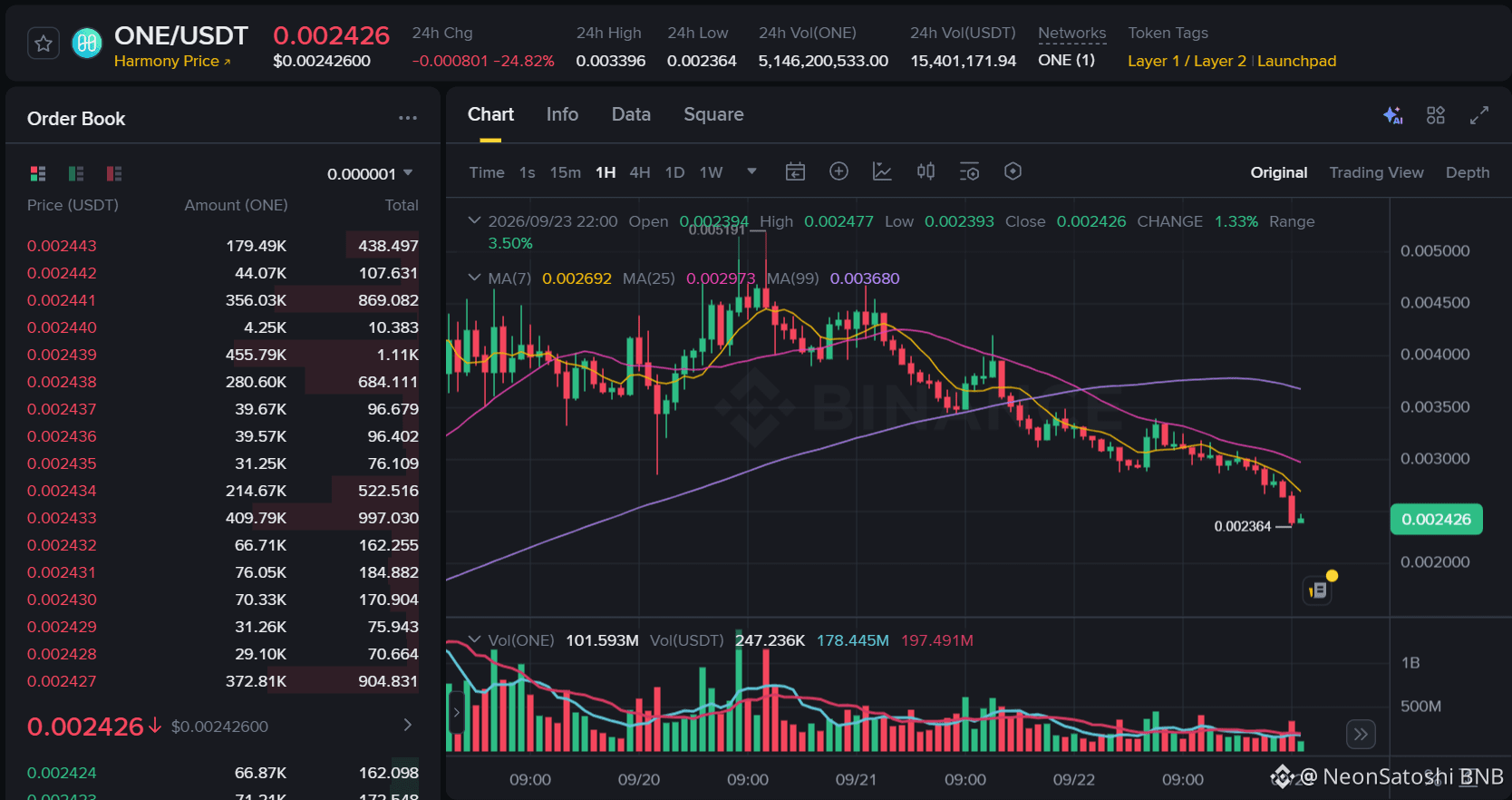
Task: Open the calendar date picker icon
Action: (x=795, y=171)
